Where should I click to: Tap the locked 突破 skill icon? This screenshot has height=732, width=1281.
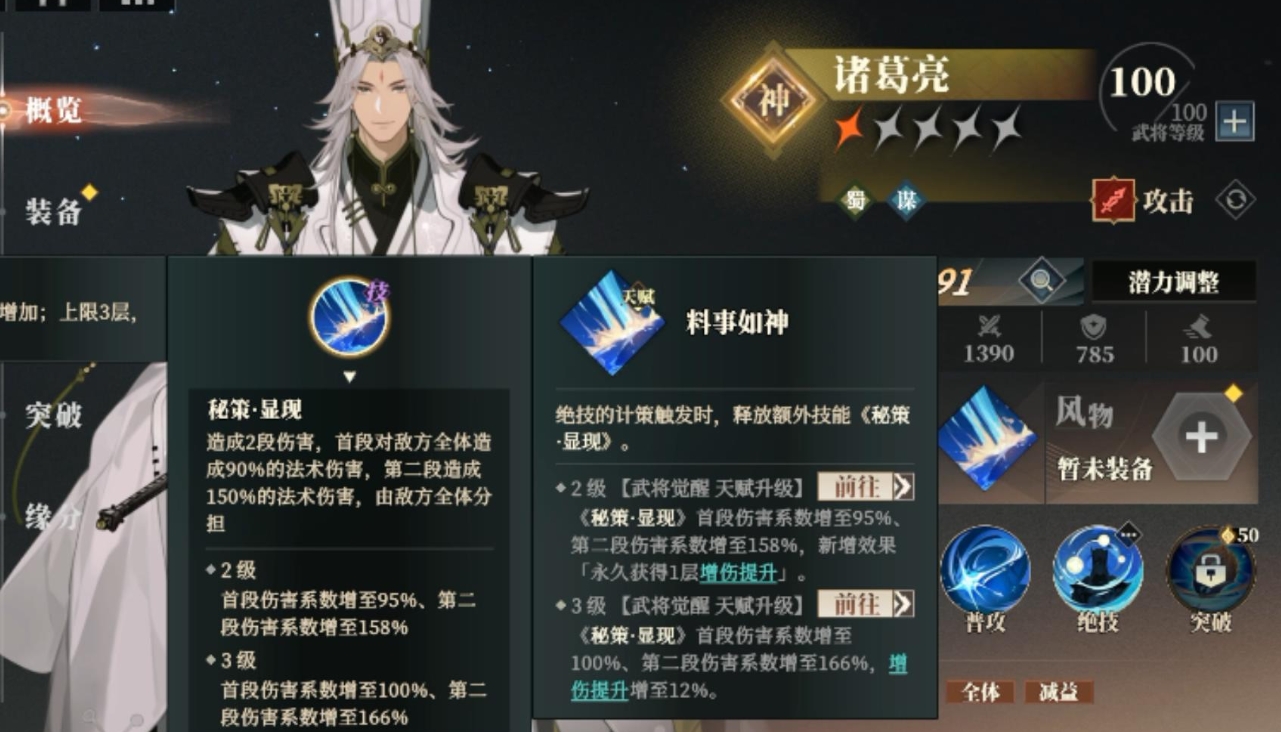click(x=1210, y=570)
